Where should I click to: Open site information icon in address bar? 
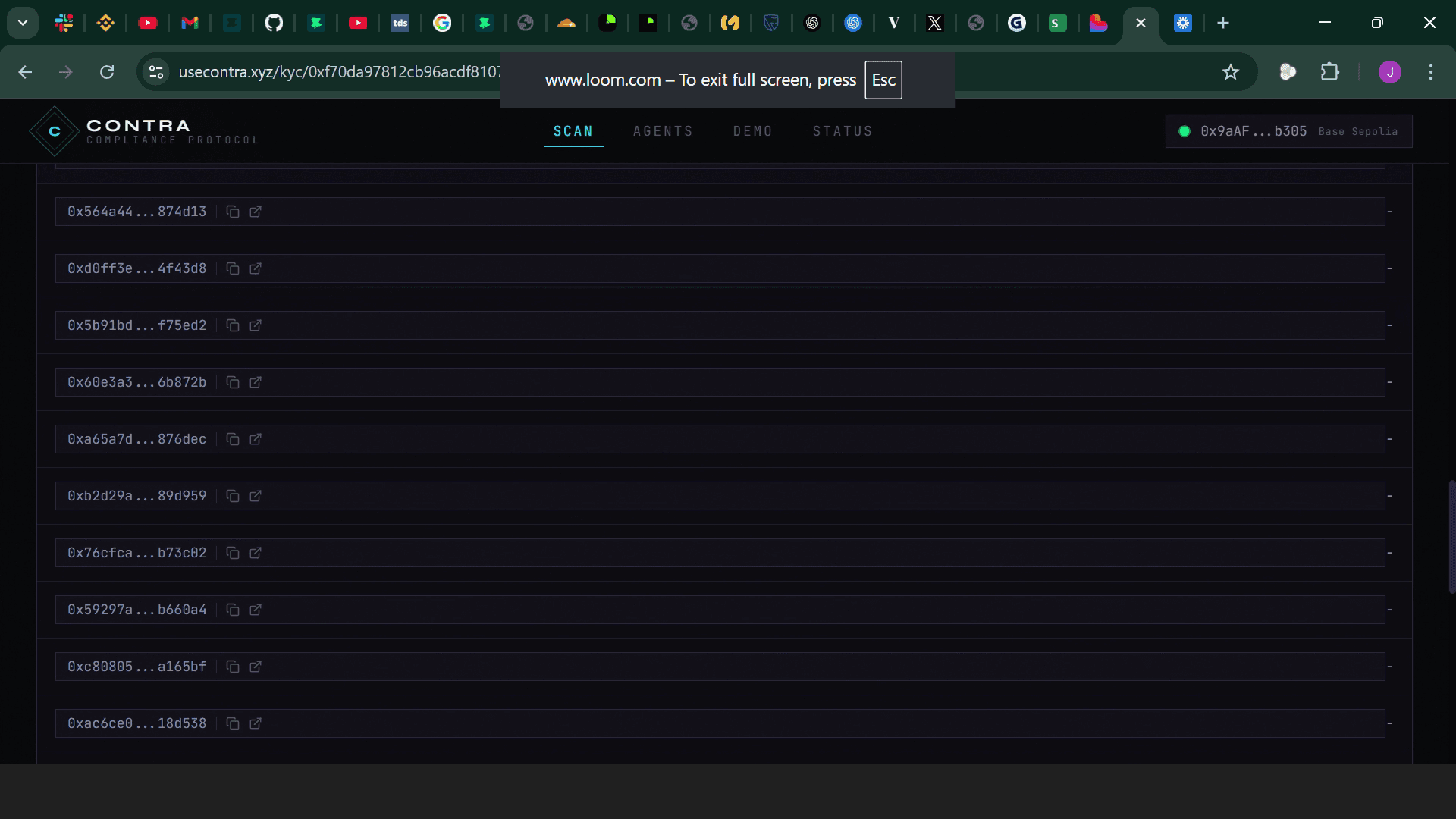pos(156,72)
